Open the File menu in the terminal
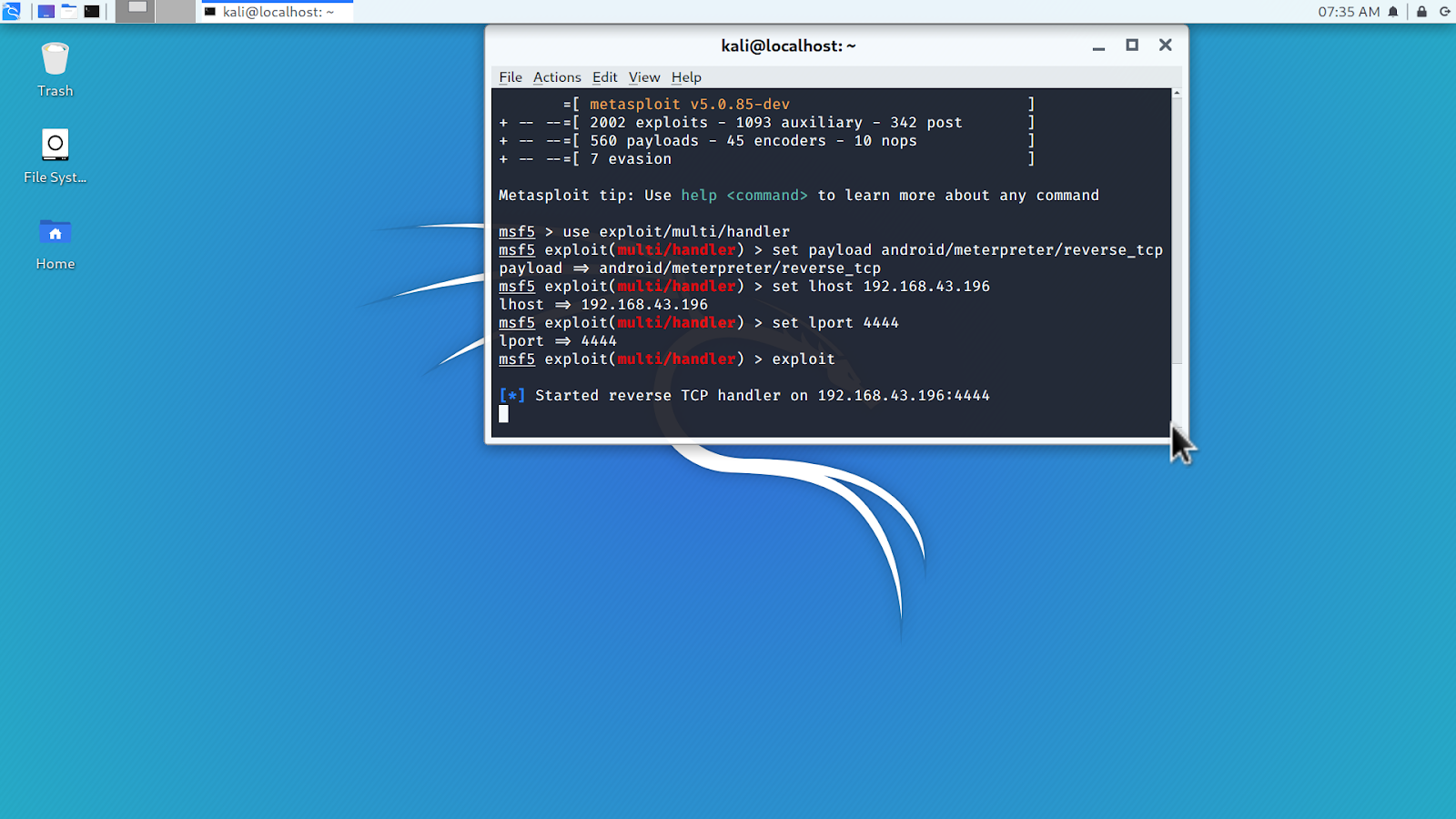Viewport: 1456px width, 819px height. pyautogui.click(x=510, y=77)
